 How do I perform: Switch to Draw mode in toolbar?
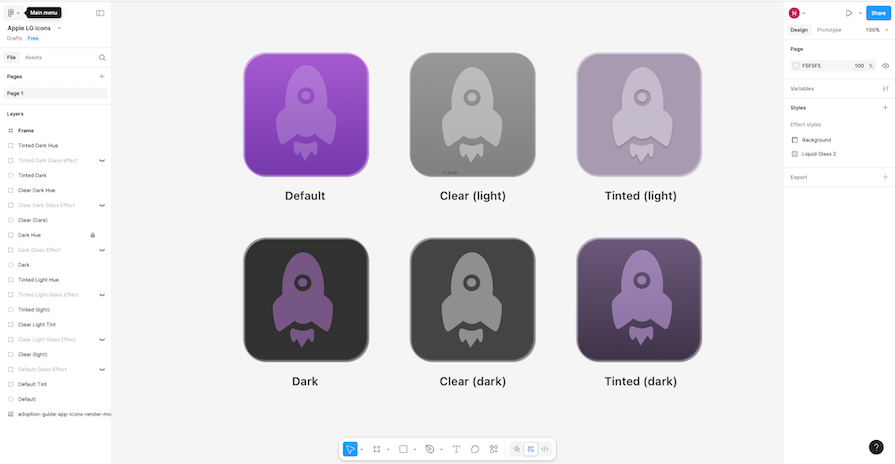coord(516,449)
